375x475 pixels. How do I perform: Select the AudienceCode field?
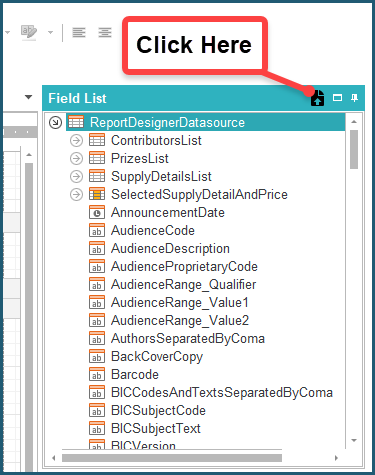[153, 230]
